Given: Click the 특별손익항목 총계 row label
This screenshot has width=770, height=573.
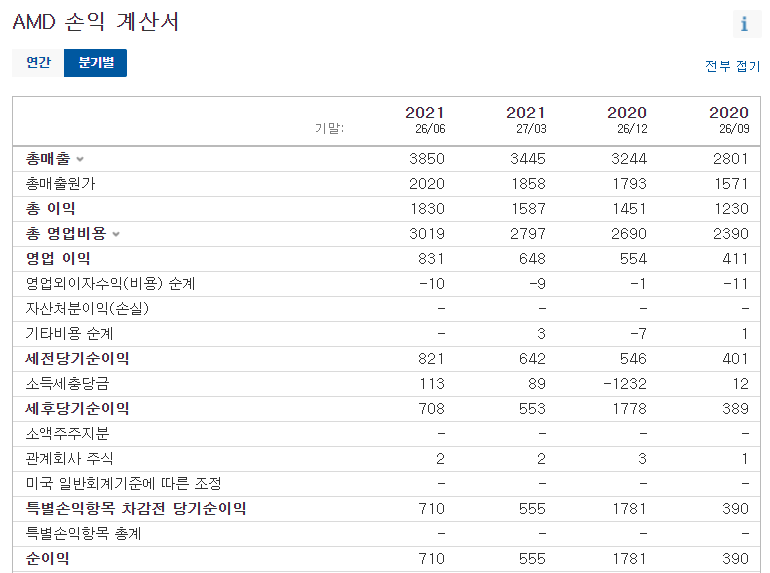Looking at the screenshot, I should 83,534.
